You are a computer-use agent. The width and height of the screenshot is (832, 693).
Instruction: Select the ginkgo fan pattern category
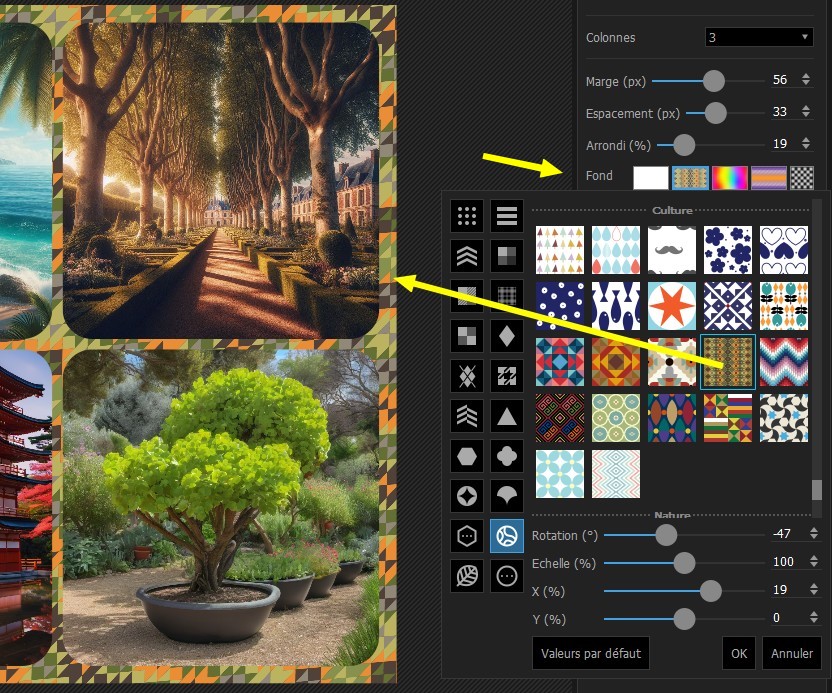coord(507,496)
